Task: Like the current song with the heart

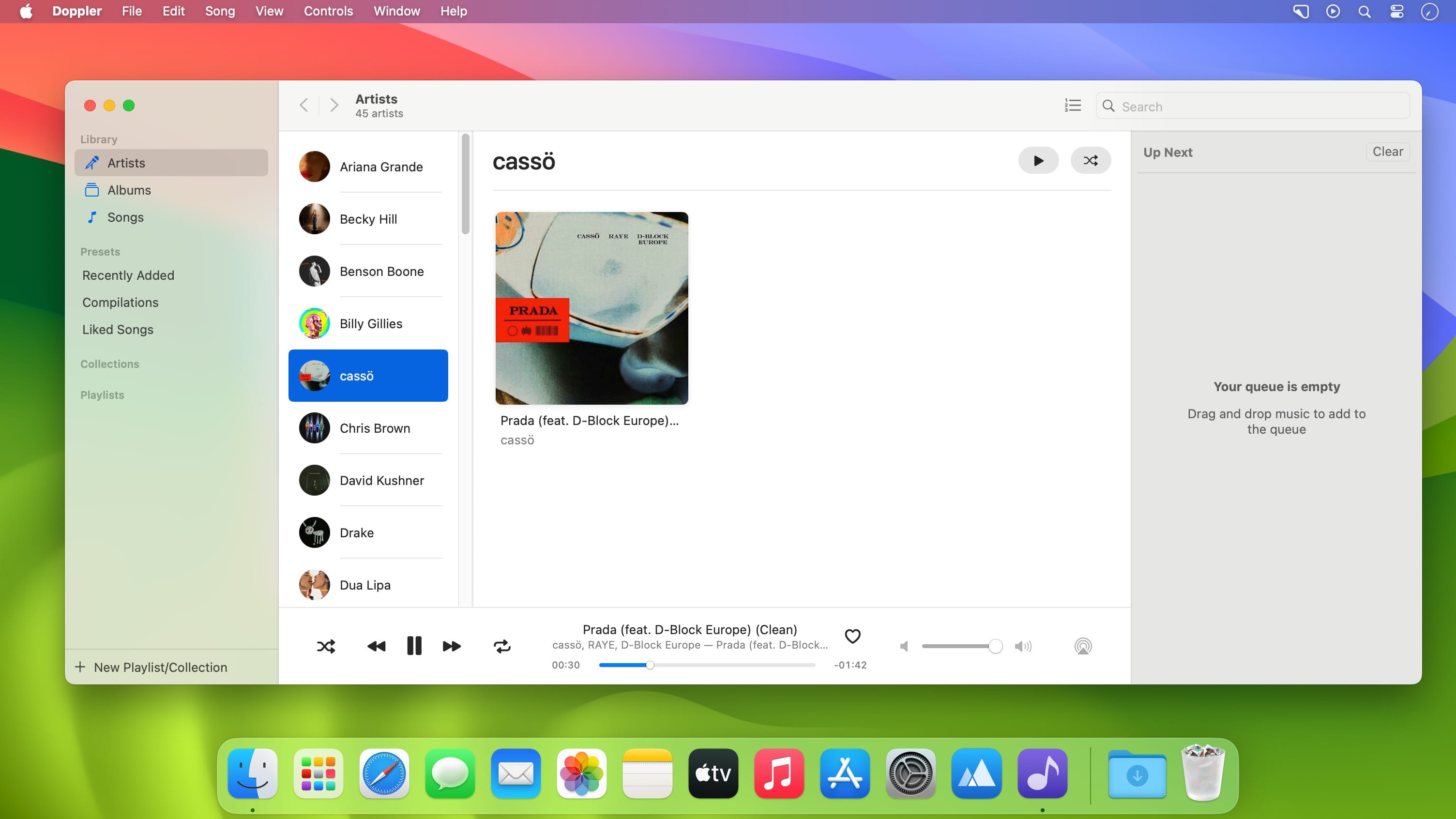Action: click(x=852, y=636)
